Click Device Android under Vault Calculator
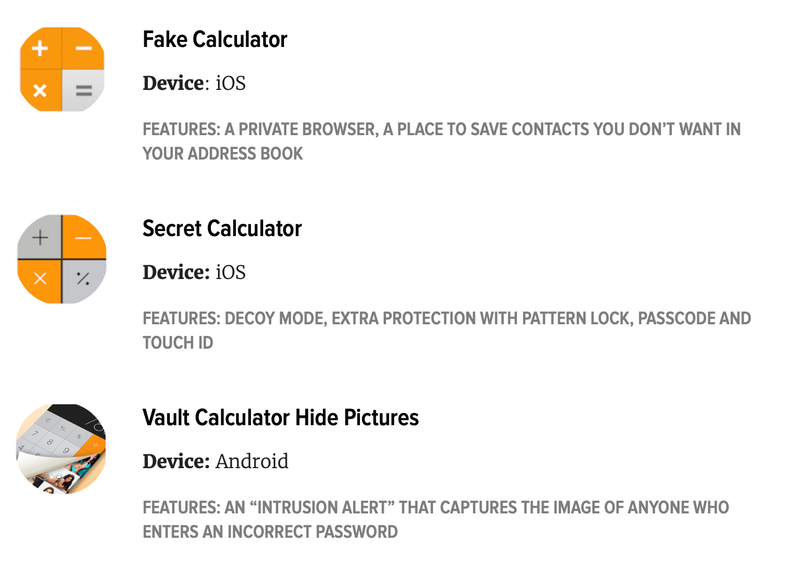 click(215, 461)
